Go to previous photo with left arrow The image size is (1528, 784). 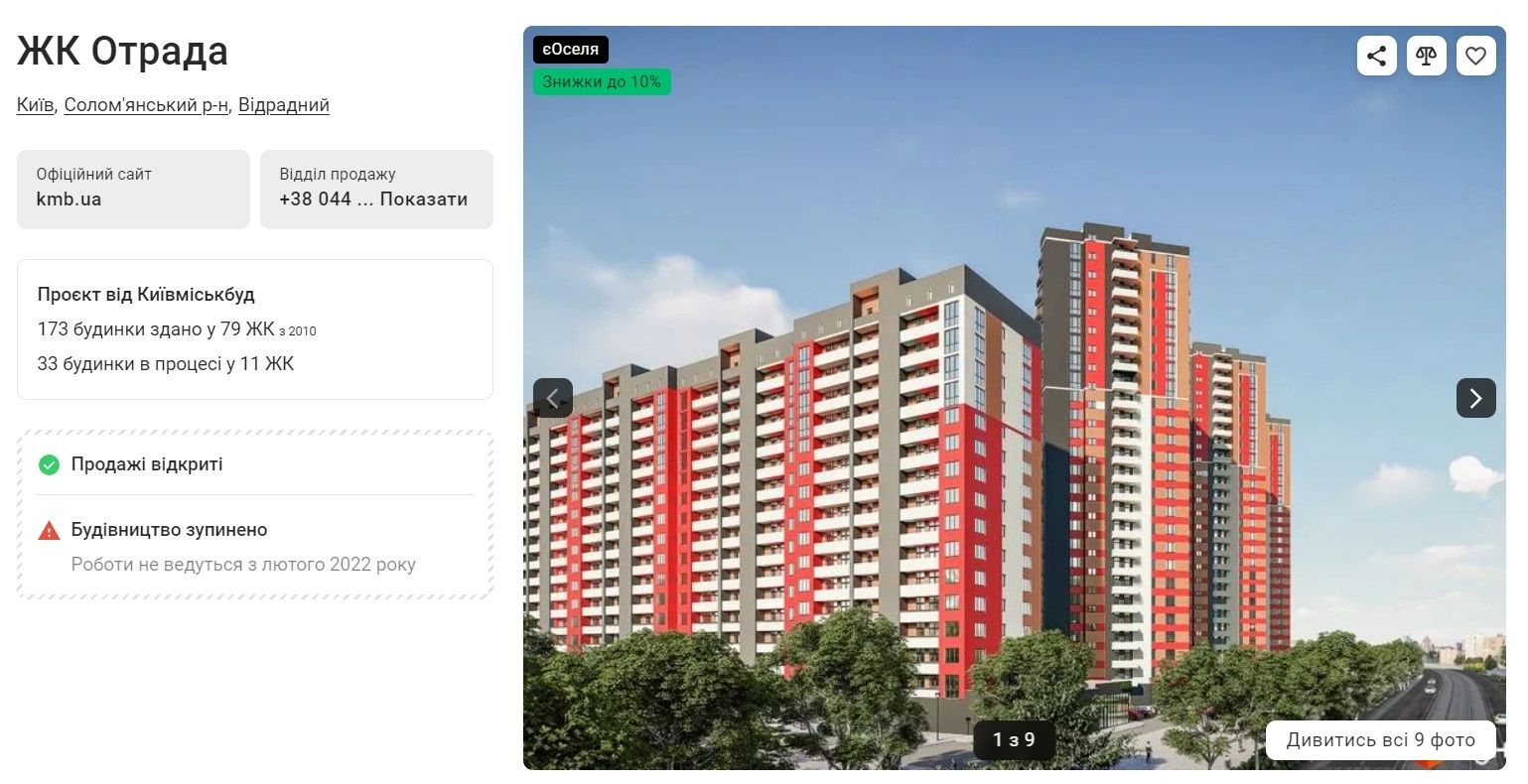click(x=553, y=398)
